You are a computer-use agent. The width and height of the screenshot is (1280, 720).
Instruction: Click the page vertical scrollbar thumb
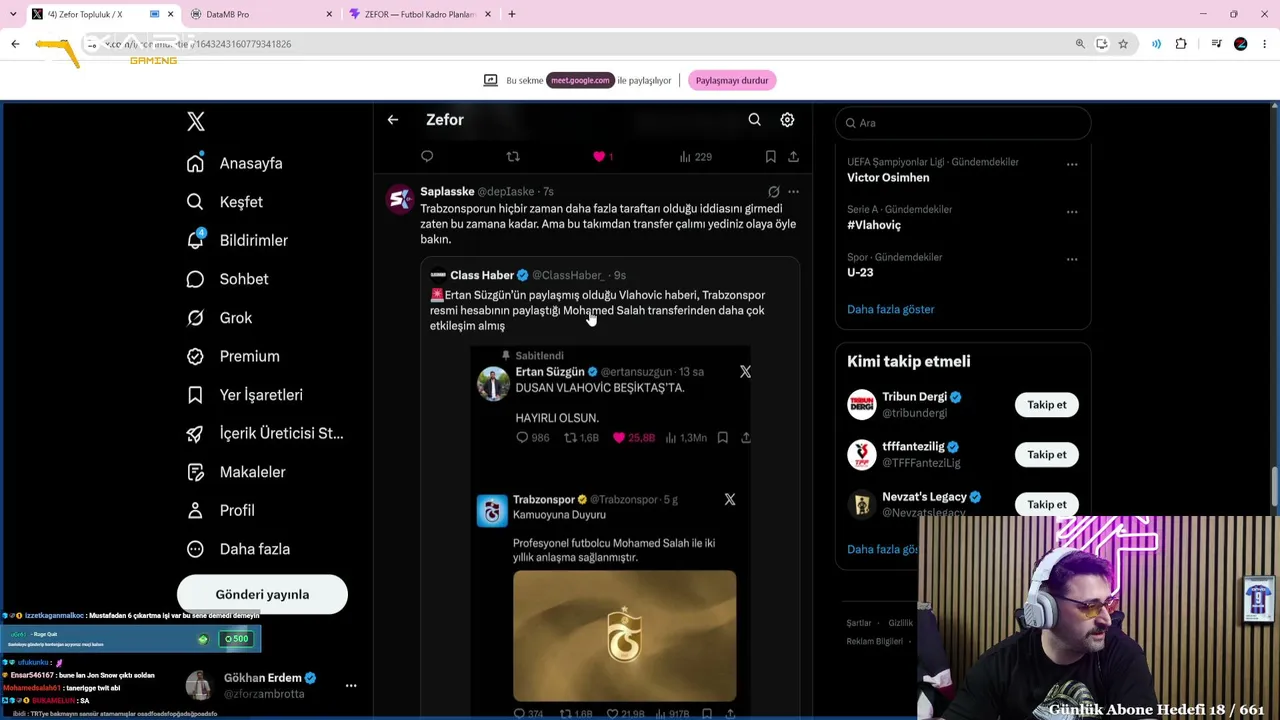tap(1274, 488)
